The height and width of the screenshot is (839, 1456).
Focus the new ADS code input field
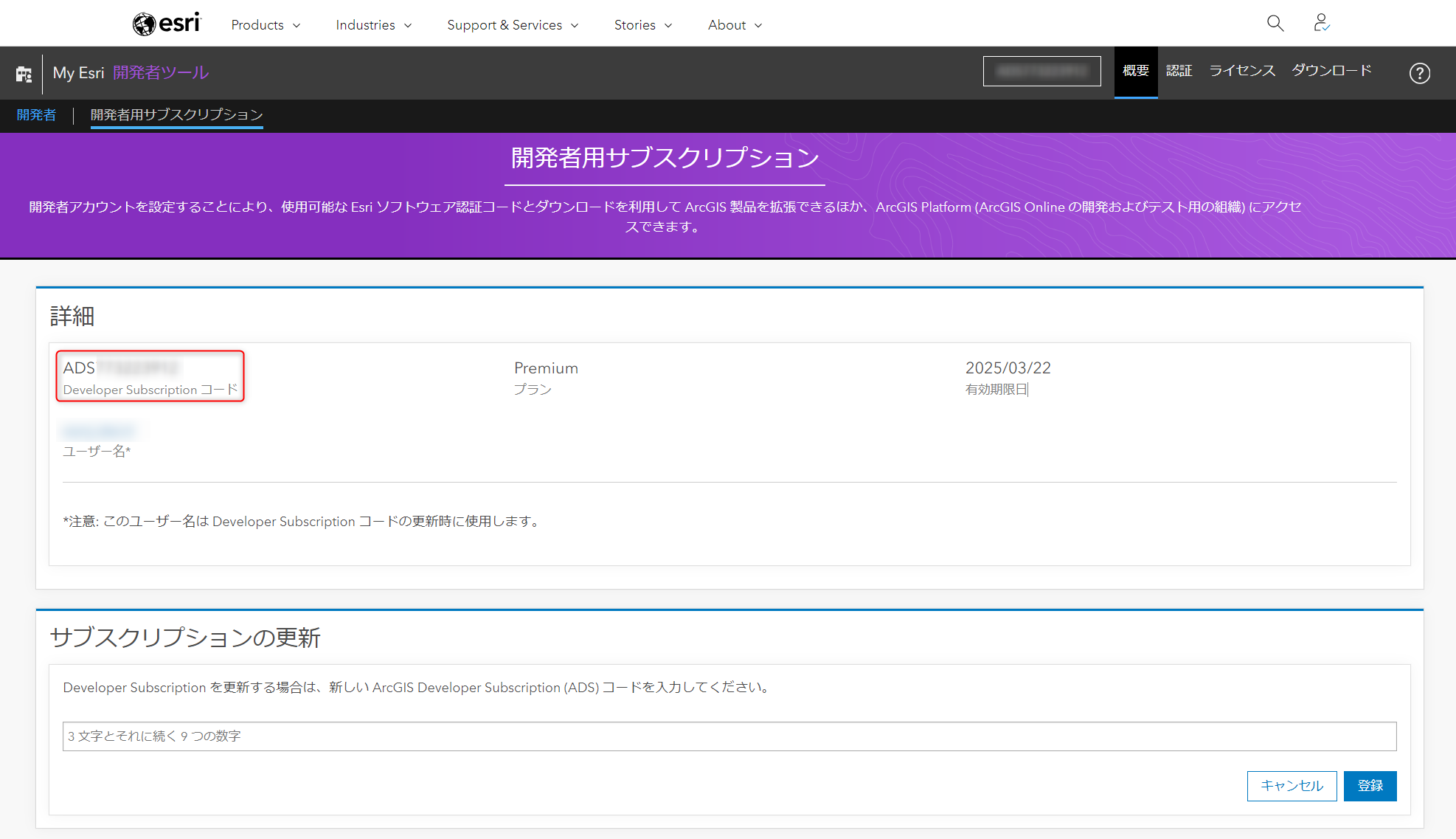(x=729, y=736)
